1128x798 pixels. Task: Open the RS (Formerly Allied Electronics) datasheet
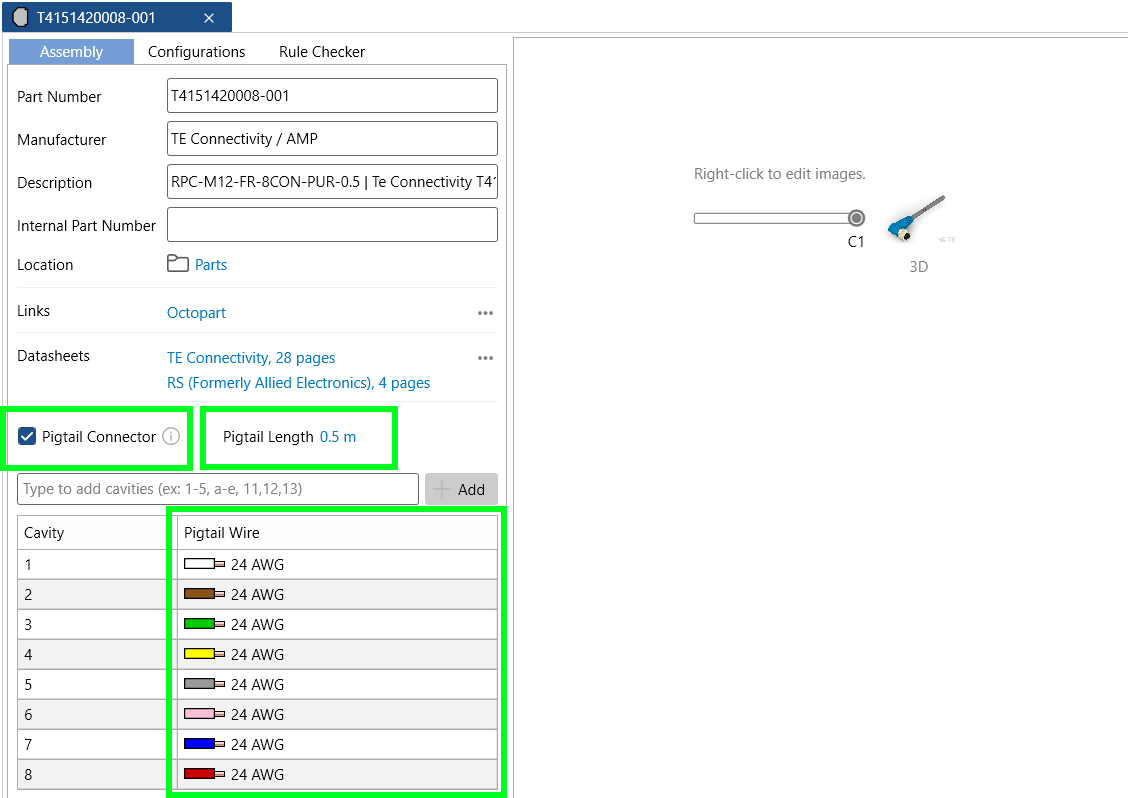(x=299, y=383)
